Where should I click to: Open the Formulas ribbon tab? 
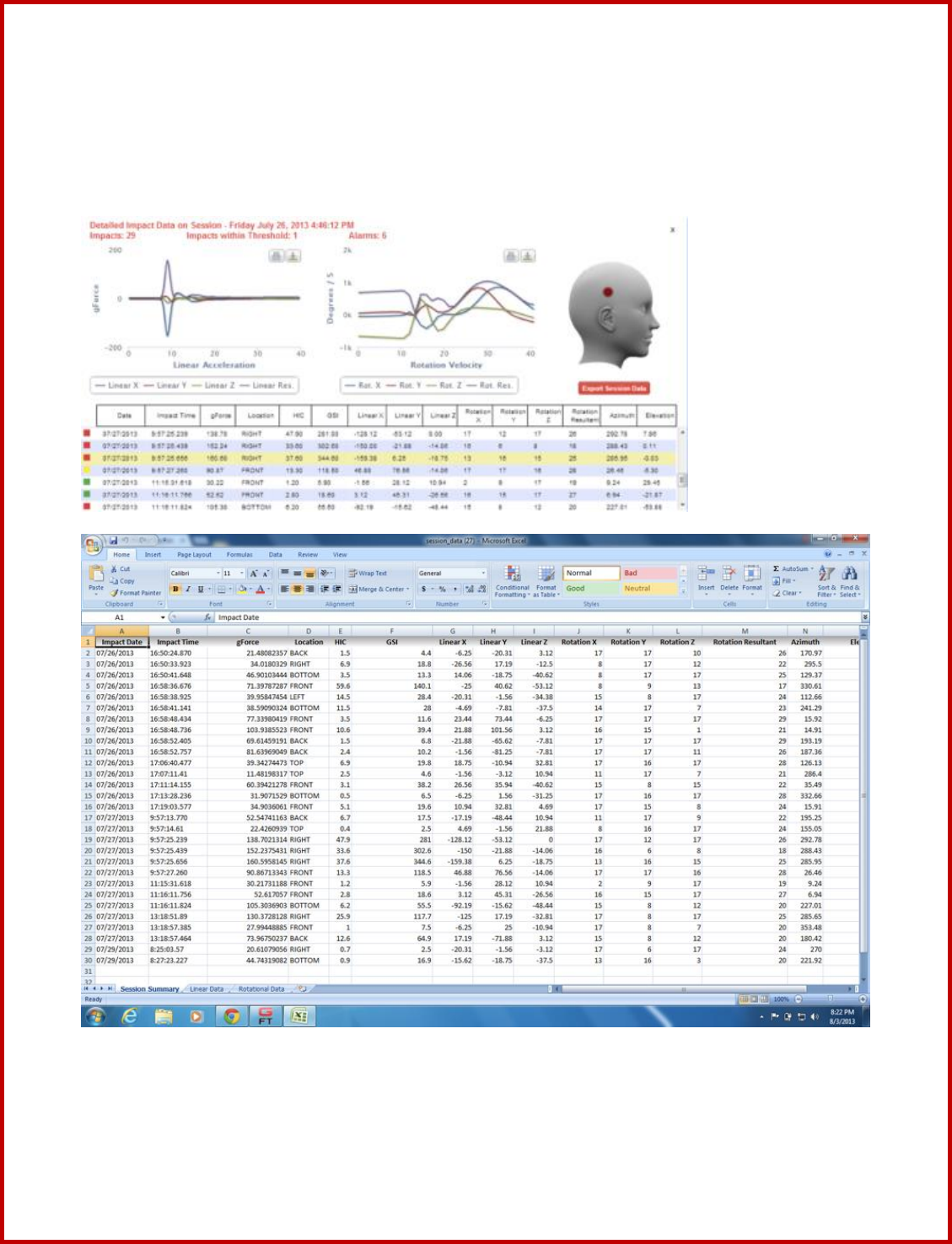[x=239, y=555]
